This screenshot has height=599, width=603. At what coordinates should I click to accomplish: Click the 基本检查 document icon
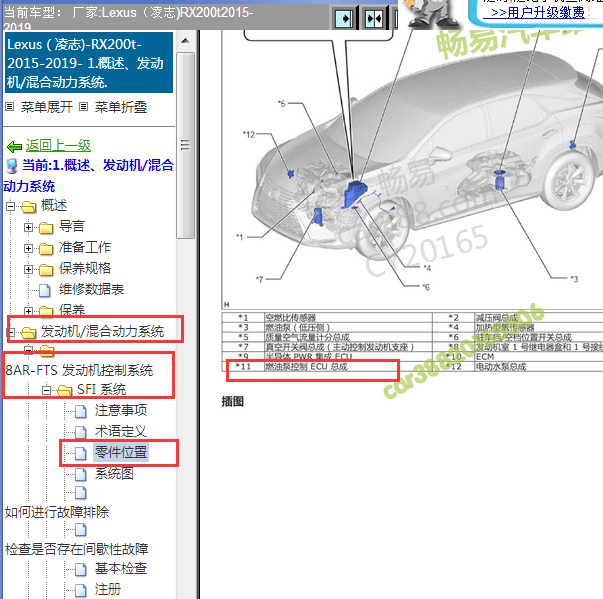tap(80, 569)
